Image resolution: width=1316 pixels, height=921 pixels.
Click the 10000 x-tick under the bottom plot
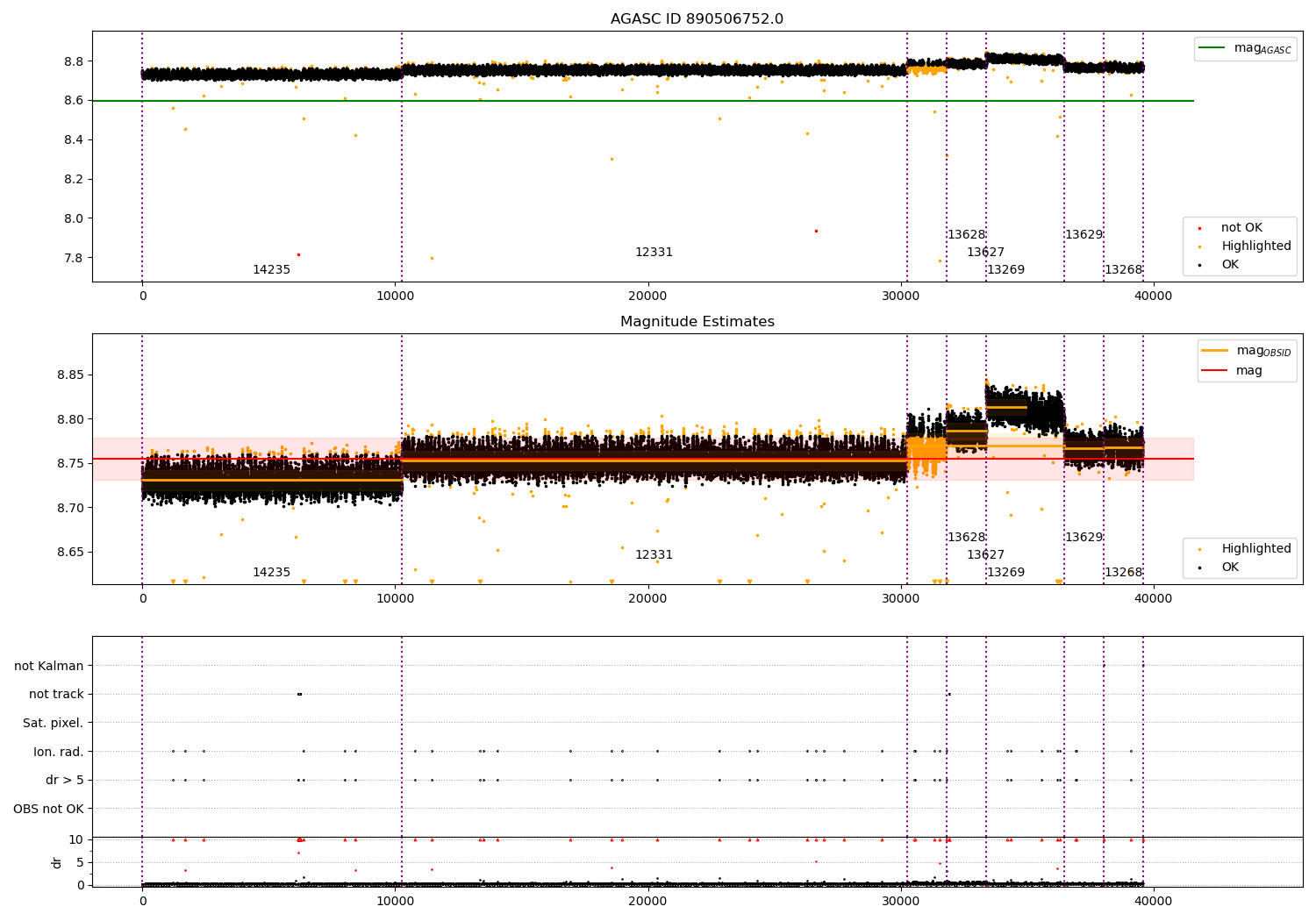(395, 900)
